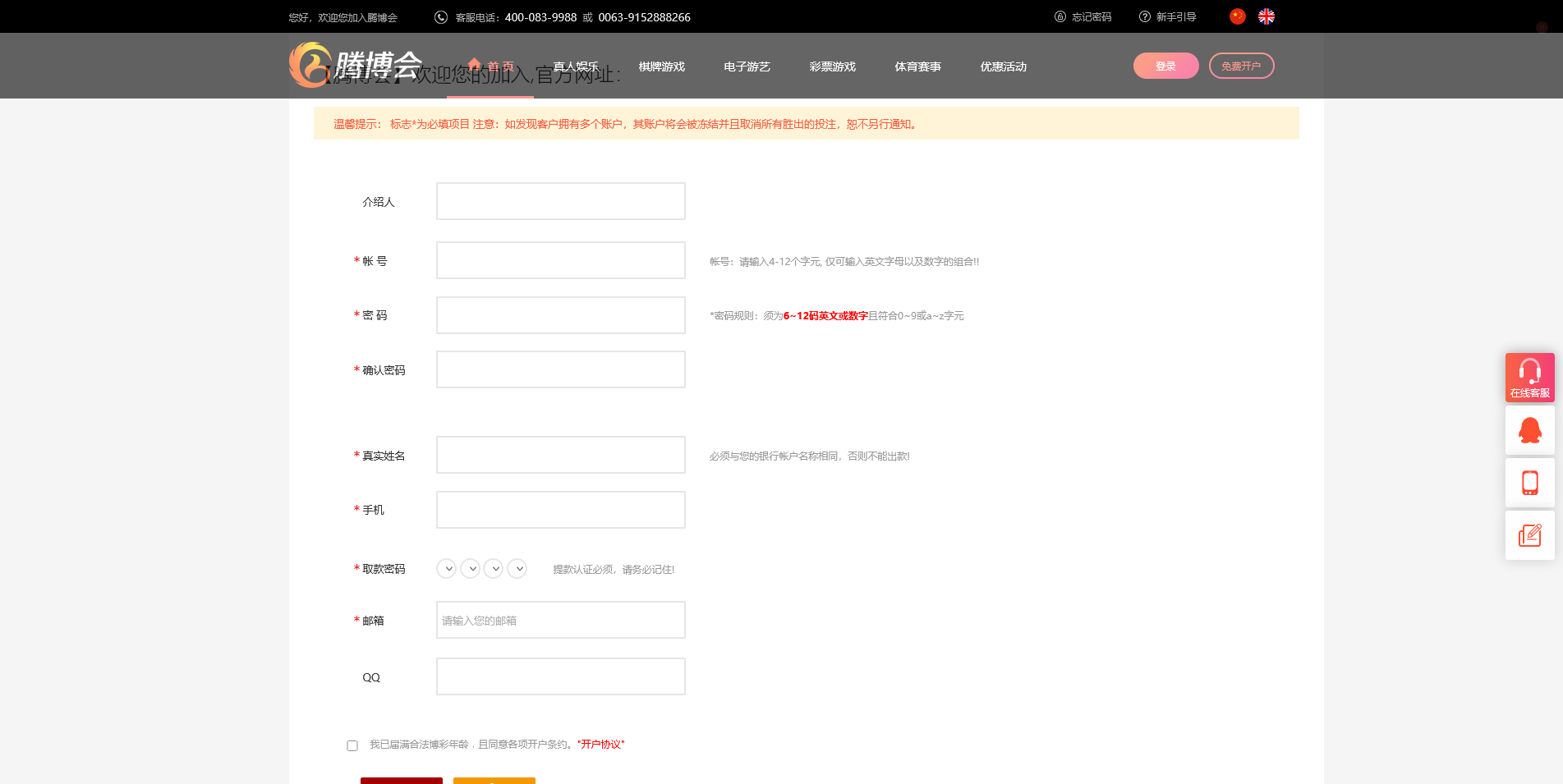The height and width of the screenshot is (784, 1563).
Task: Open the third 取款密码 digit dropdown
Action: click(494, 569)
